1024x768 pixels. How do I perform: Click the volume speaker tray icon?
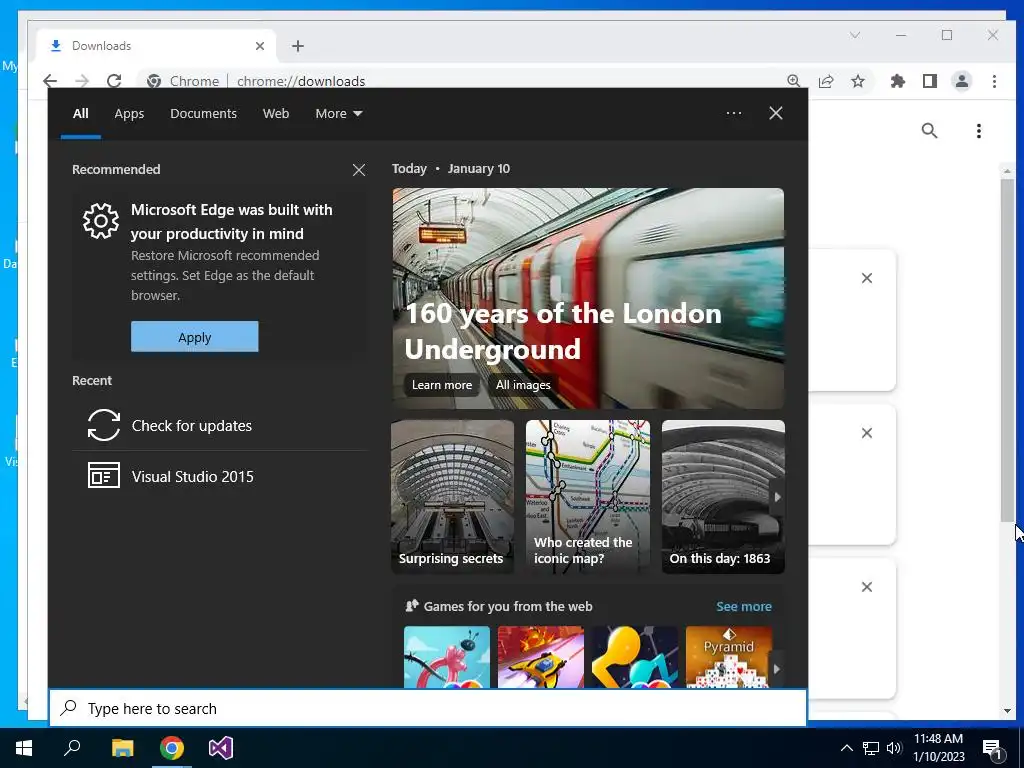pyautogui.click(x=894, y=748)
